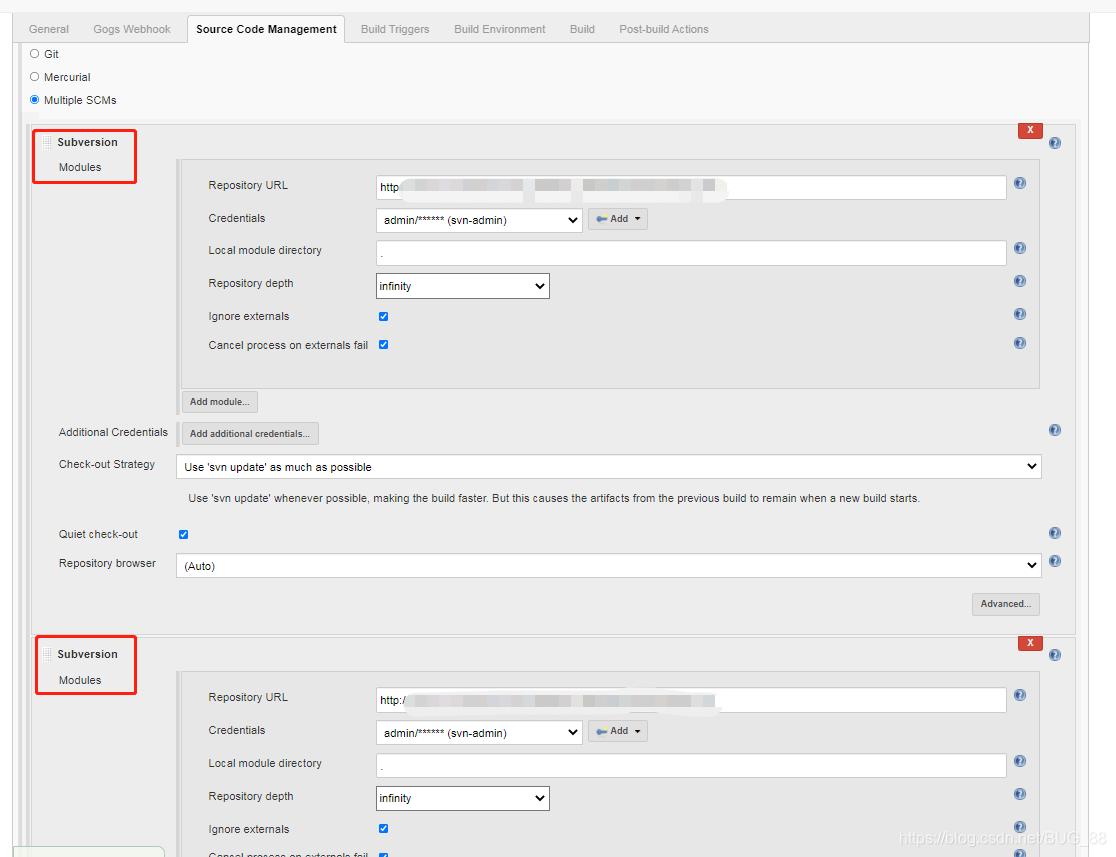
Task: Select the Mercurial radio option
Action: pos(34,76)
